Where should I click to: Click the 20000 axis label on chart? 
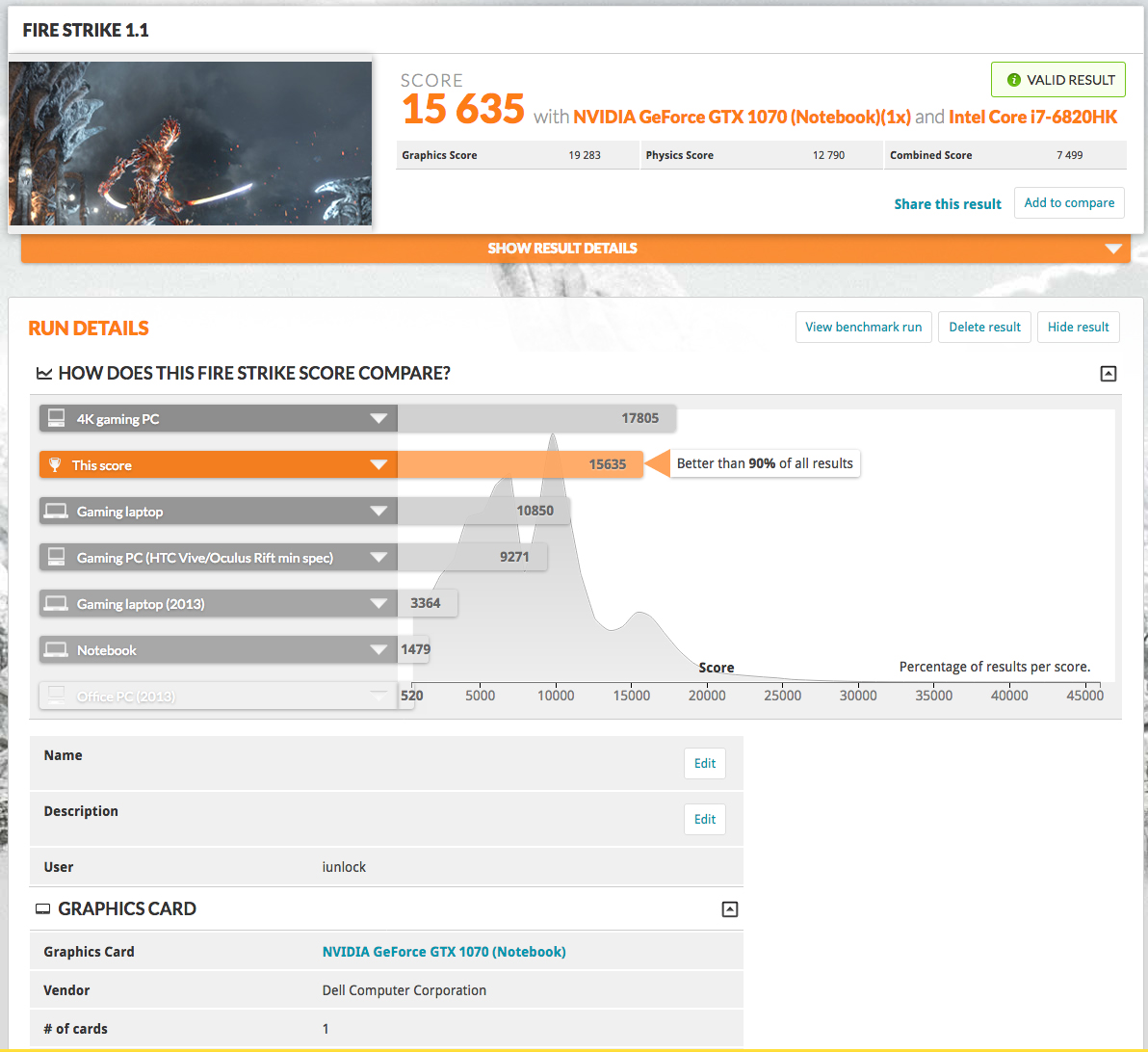click(x=707, y=696)
